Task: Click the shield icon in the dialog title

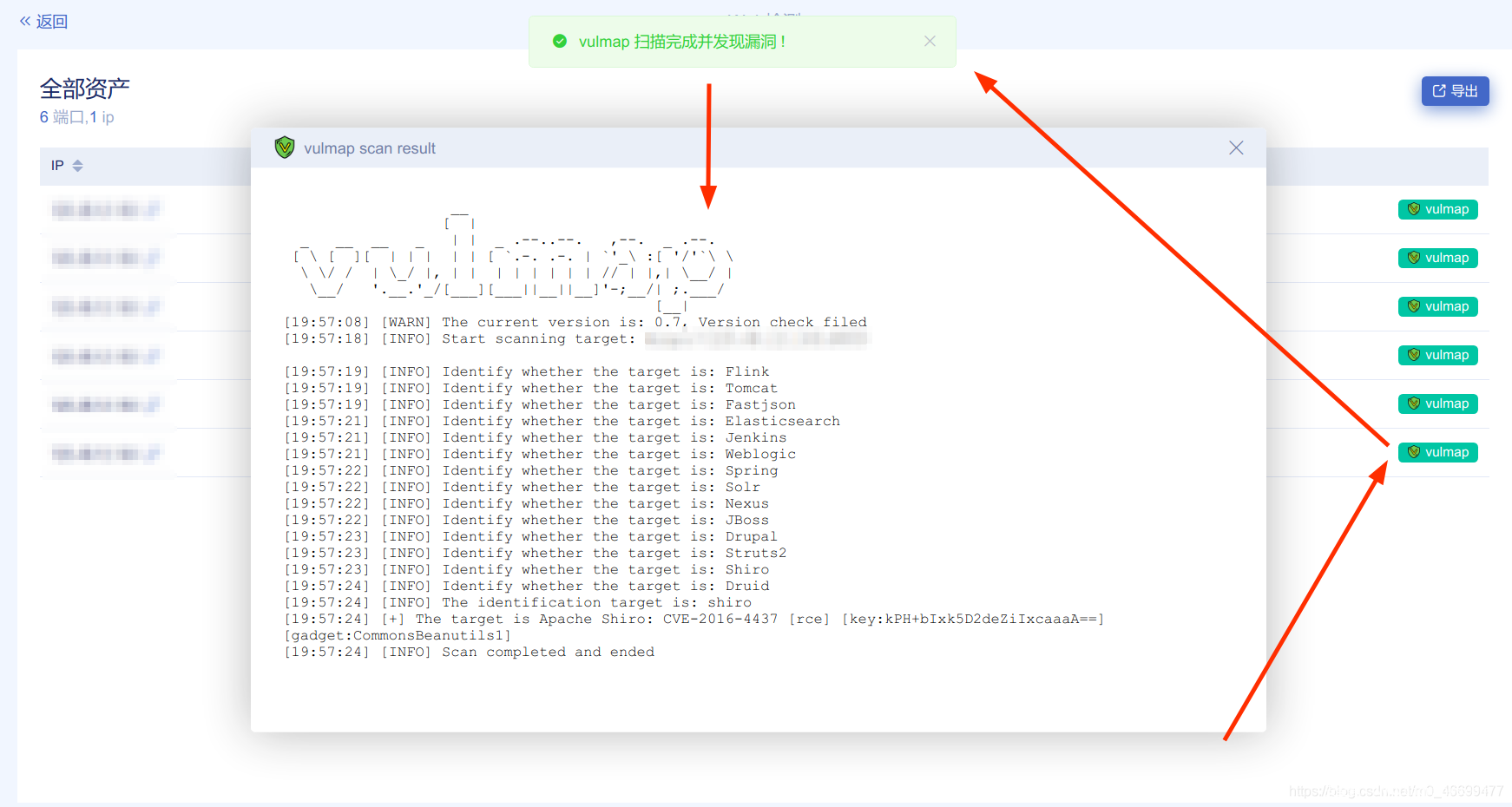Action: click(285, 148)
